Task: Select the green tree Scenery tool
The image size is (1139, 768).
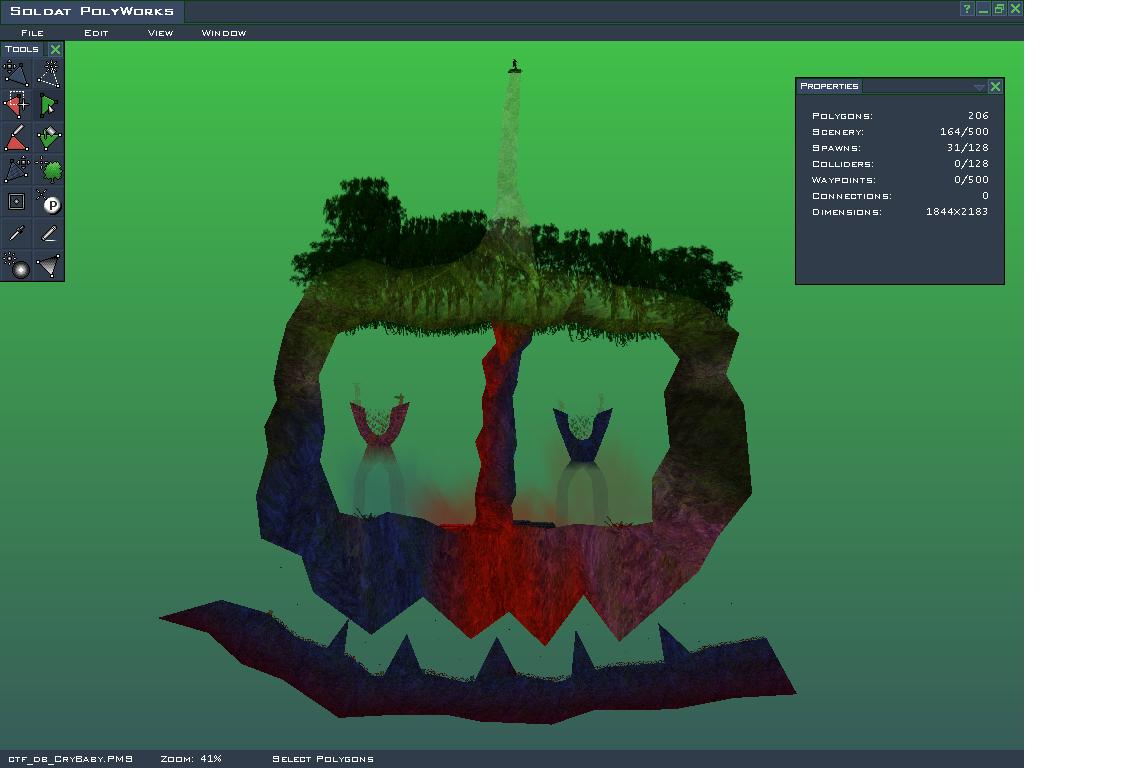Action: click(48, 169)
